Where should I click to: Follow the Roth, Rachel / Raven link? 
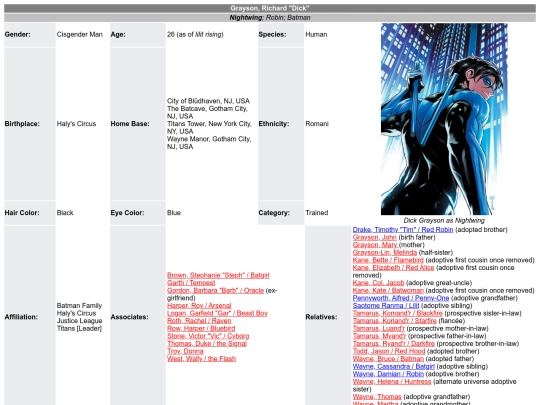click(x=199, y=321)
